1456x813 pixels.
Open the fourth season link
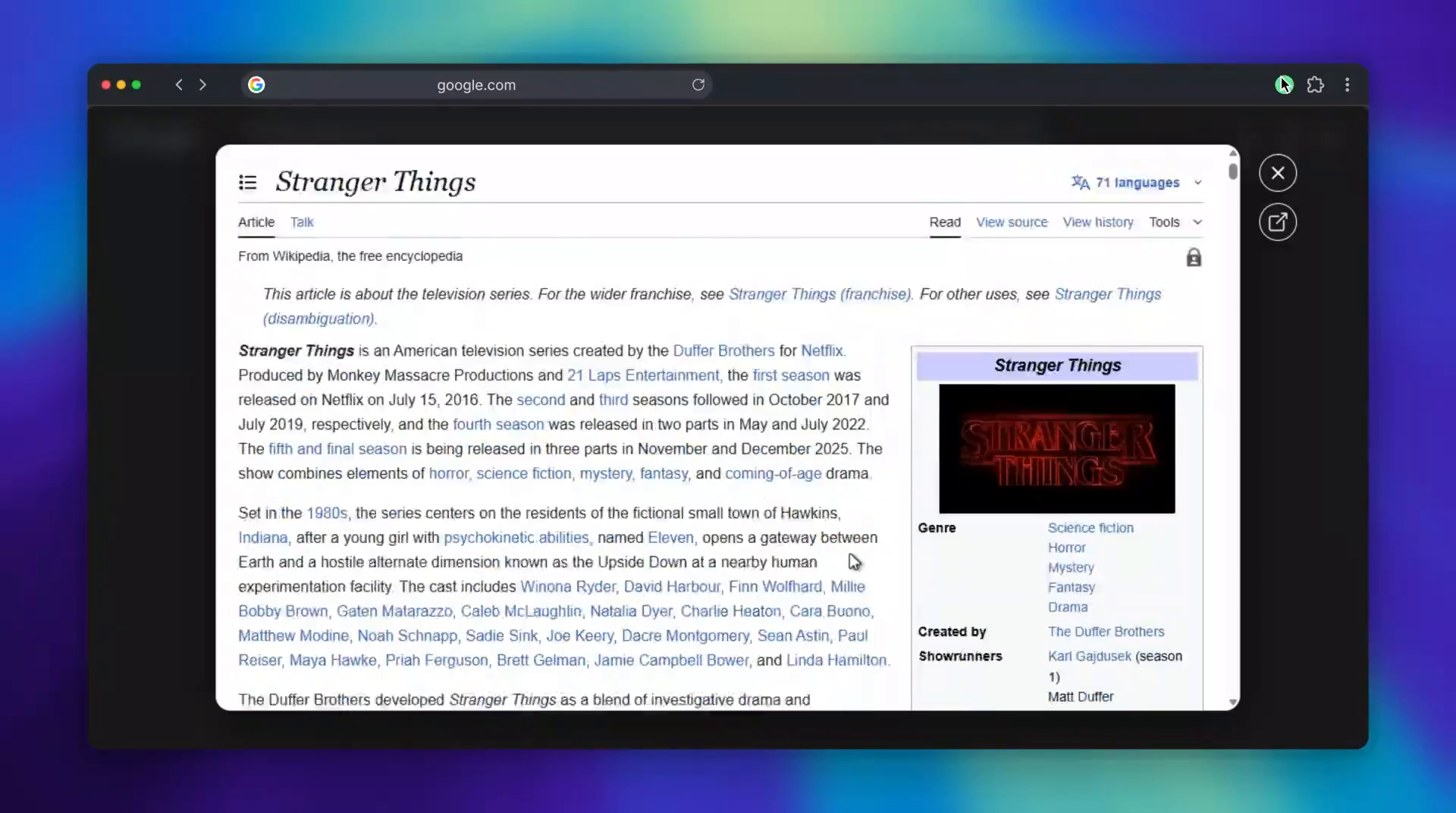point(498,425)
